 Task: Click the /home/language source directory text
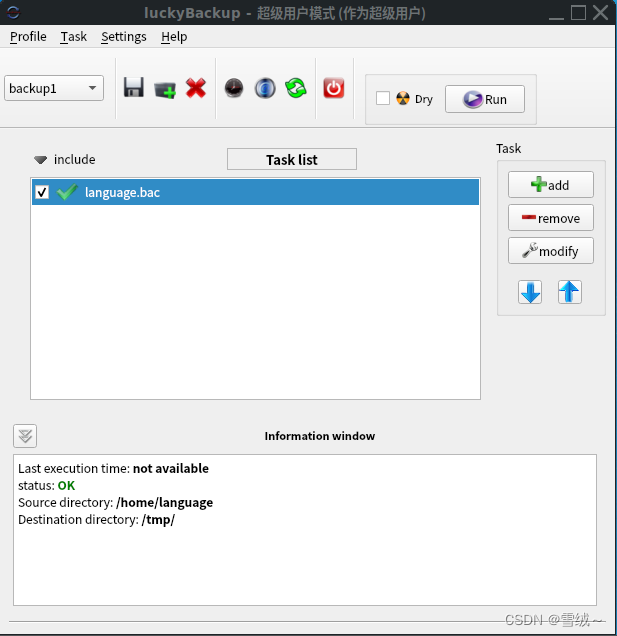pos(164,503)
